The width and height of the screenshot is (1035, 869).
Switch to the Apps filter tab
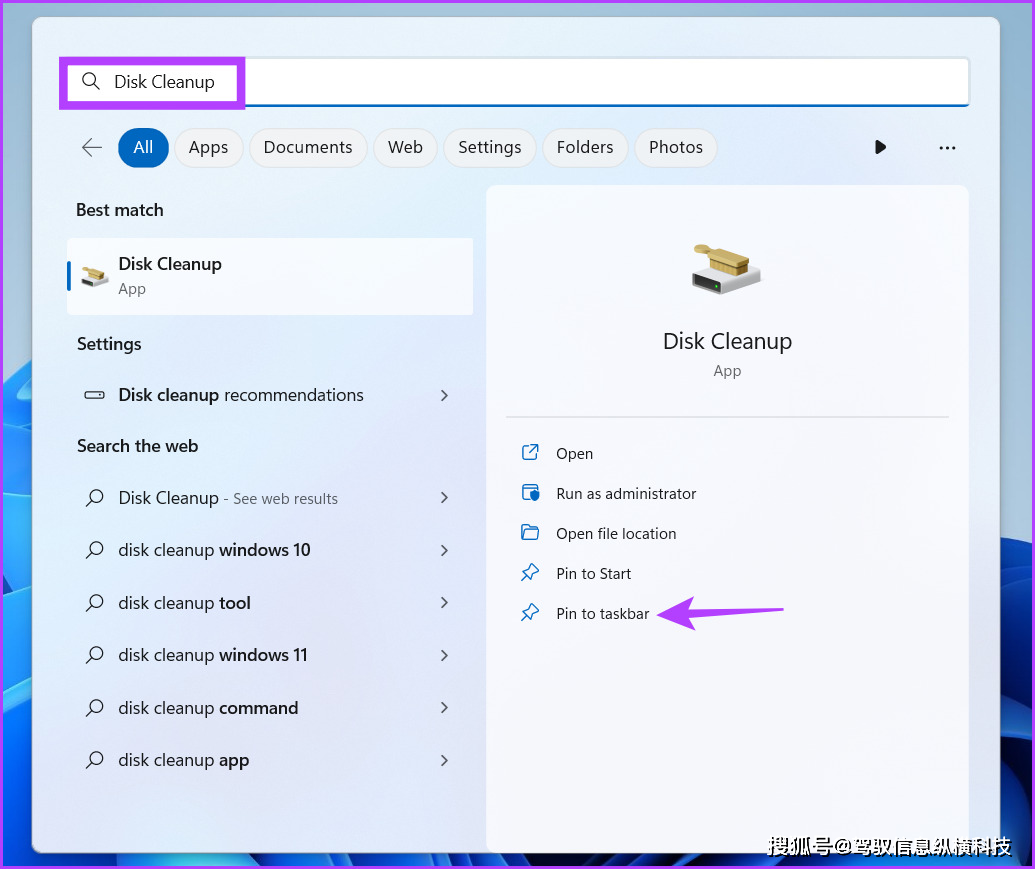209,147
